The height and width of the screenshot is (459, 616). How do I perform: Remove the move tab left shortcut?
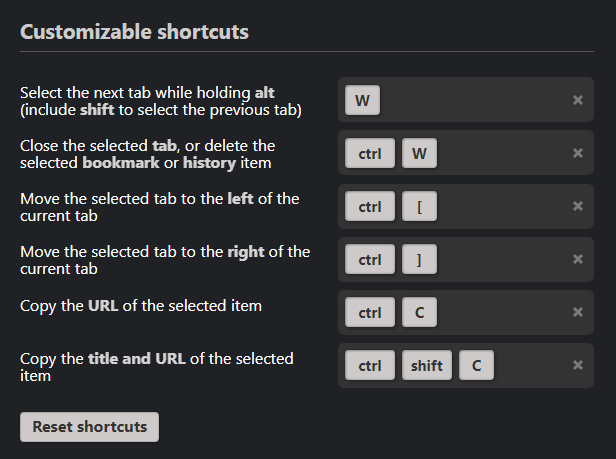578,206
